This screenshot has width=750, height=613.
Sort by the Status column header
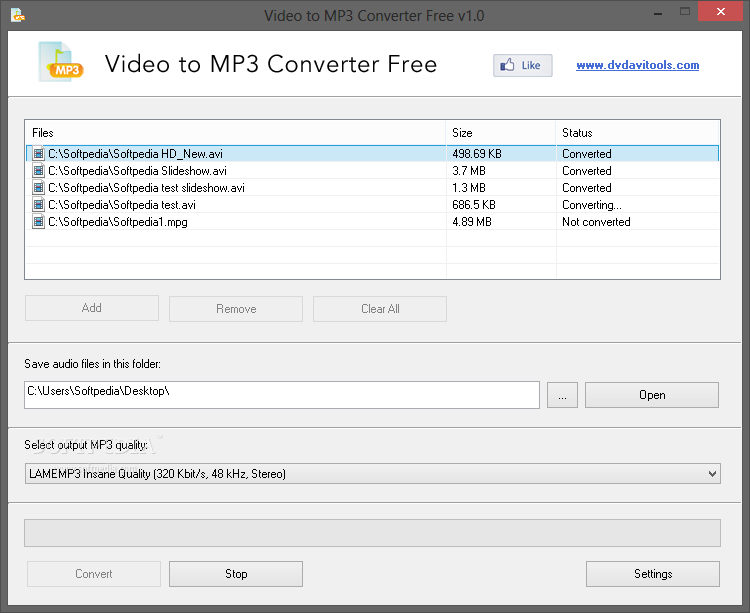(638, 133)
